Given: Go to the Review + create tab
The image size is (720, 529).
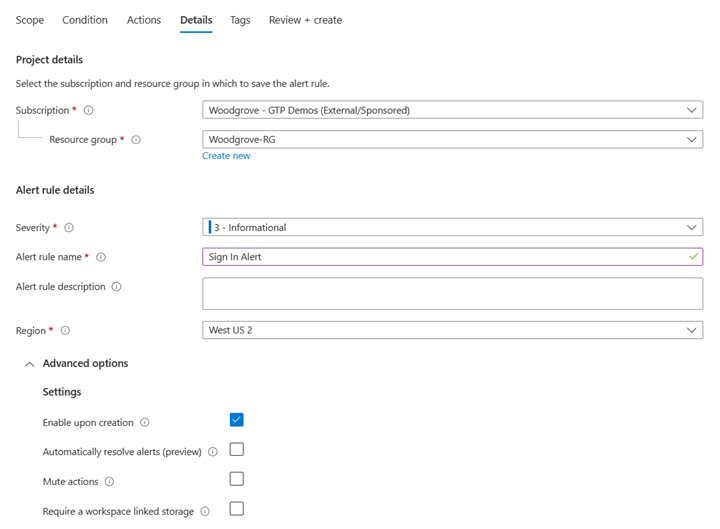Looking at the screenshot, I should tap(305, 20).
